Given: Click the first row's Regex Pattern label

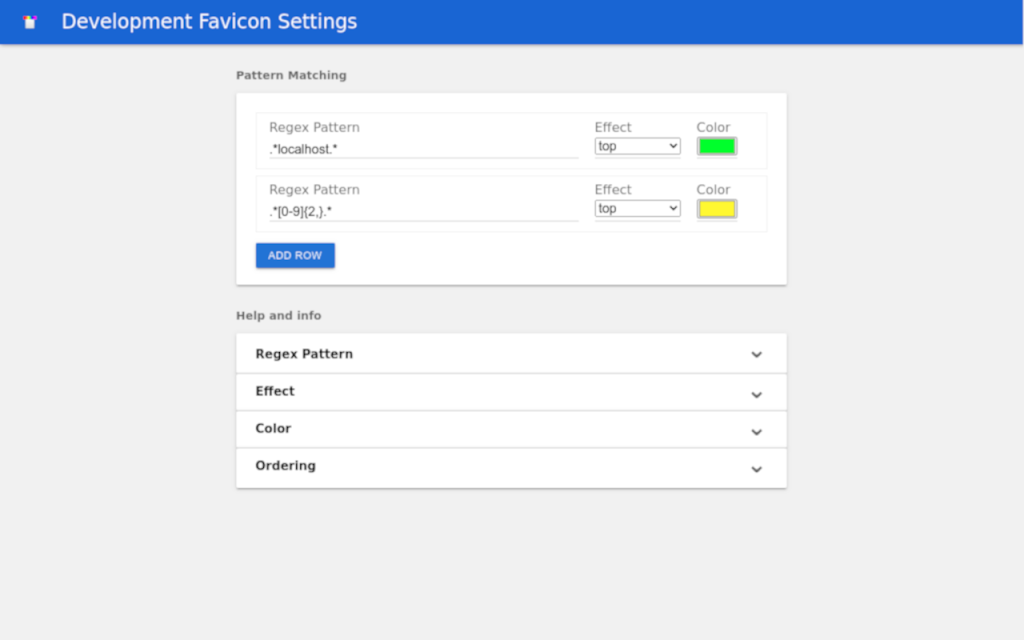Looking at the screenshot, I should click(x=314, y=127).
